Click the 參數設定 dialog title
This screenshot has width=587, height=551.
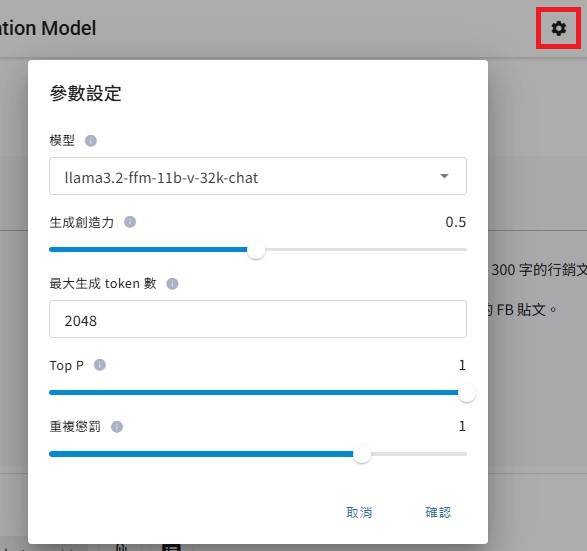[85, 93]
